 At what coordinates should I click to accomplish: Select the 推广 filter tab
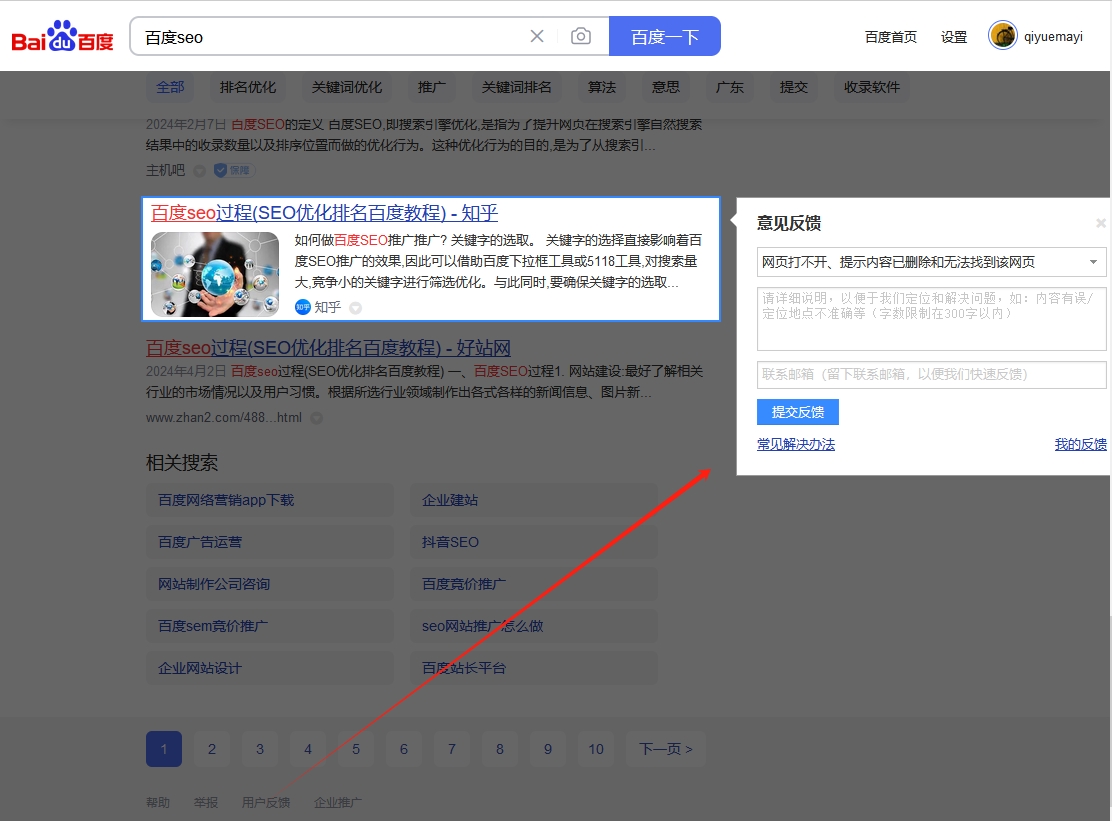coord(432,87)
